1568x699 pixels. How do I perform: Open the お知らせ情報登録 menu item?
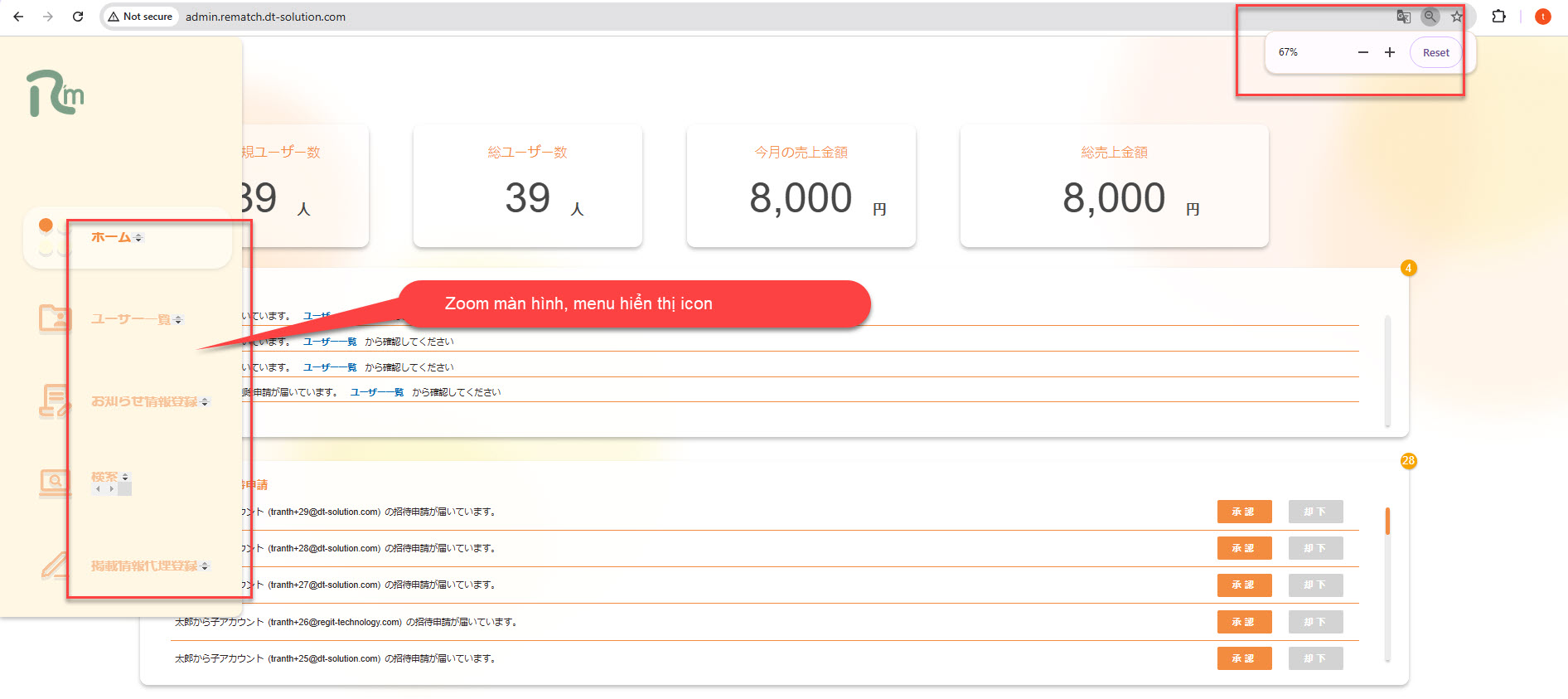(x=144, y=401)
